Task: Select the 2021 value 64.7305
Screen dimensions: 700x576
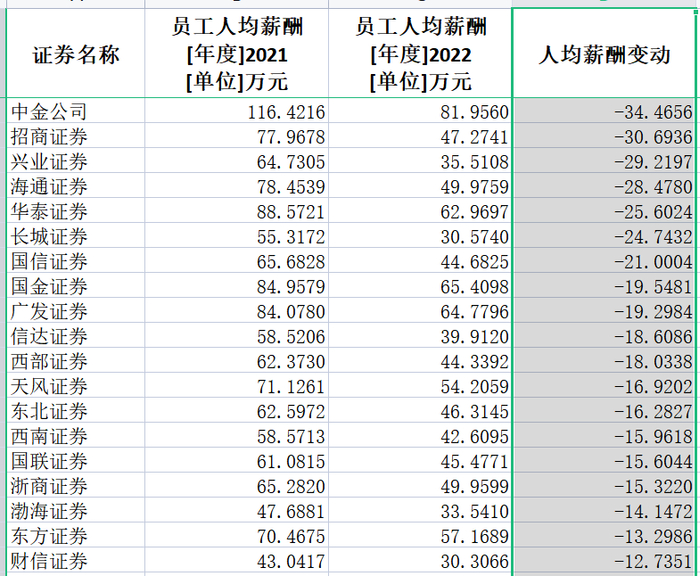Action: (237, 160)
